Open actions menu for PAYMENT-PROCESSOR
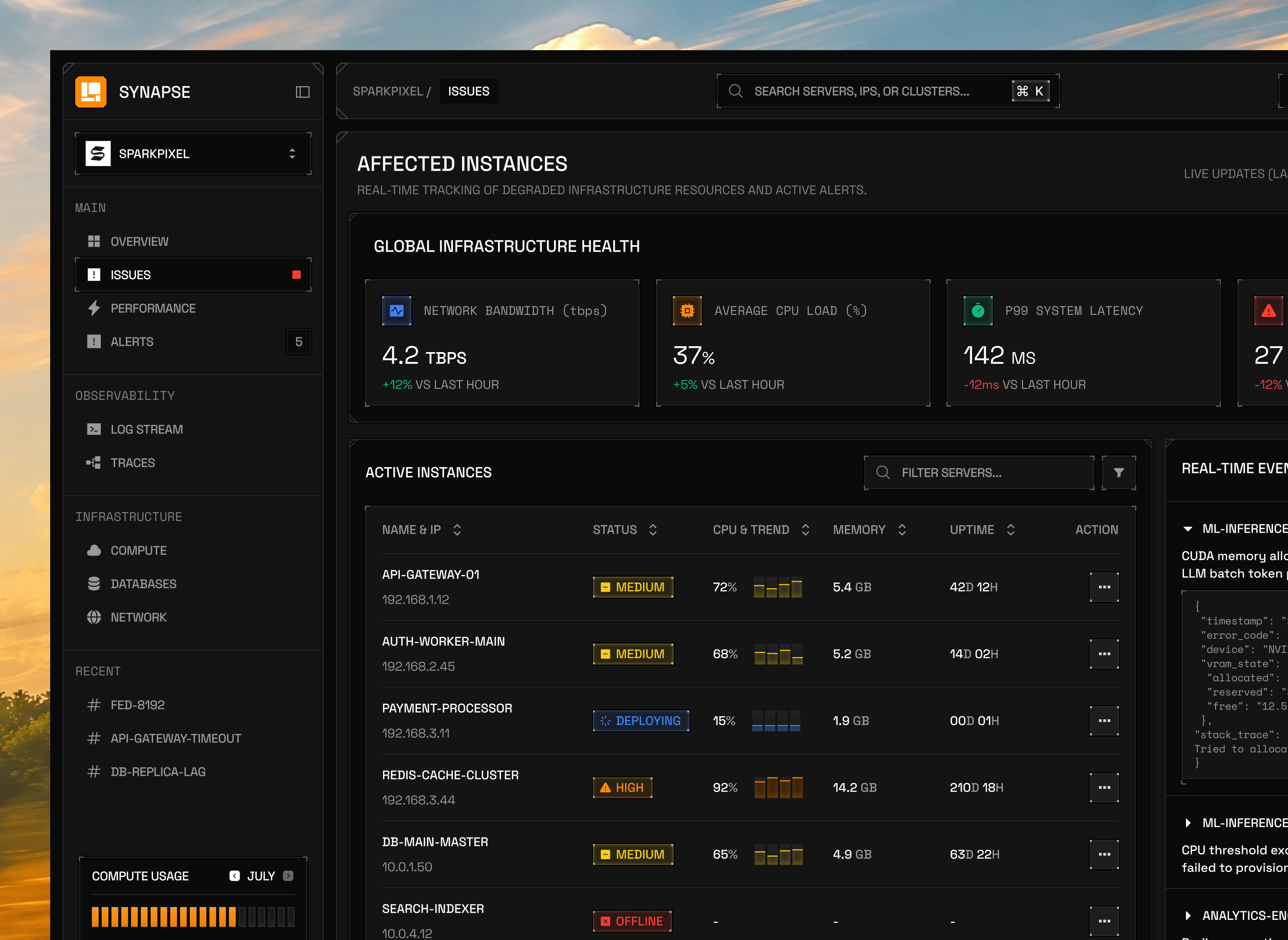 click(x=1104, y=720)
